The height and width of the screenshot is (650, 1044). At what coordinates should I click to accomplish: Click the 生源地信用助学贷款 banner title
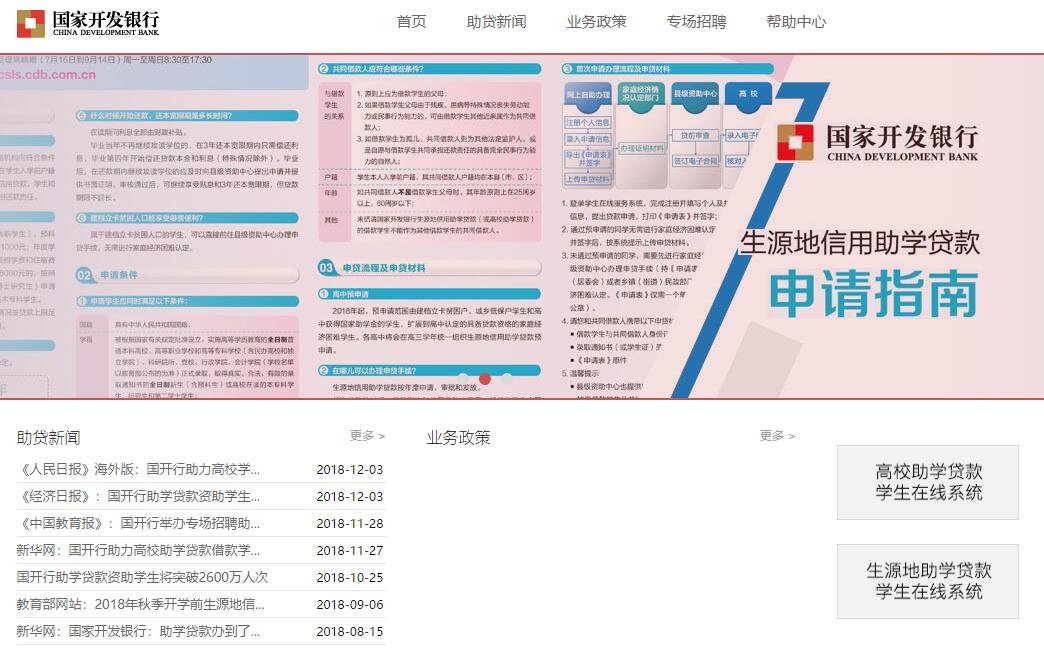(x=860, y=242)
